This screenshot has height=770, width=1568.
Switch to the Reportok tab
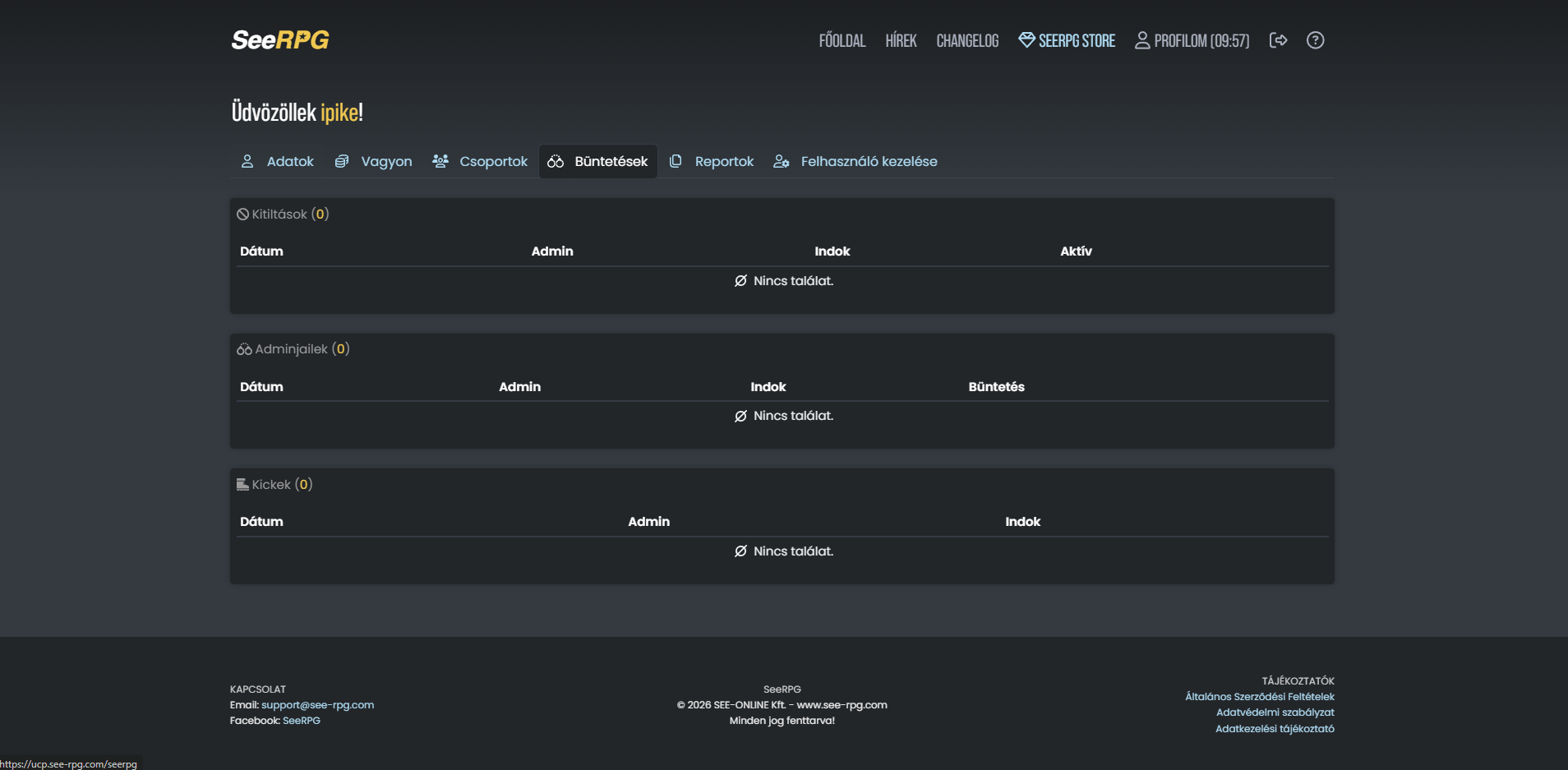tap(712, 161)
